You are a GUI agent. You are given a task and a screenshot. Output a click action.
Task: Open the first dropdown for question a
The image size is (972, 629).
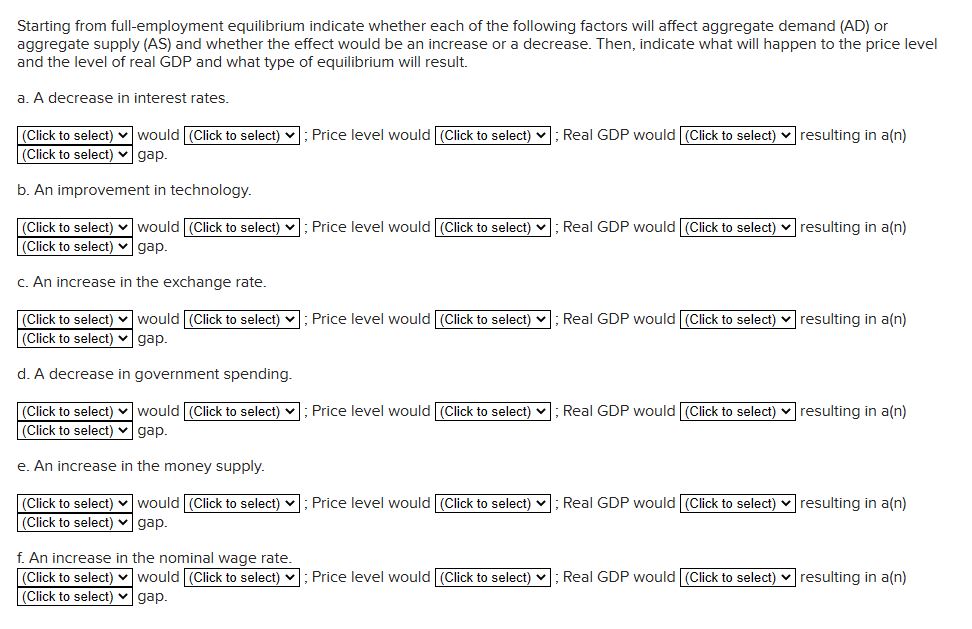click(x=74, y=134)
